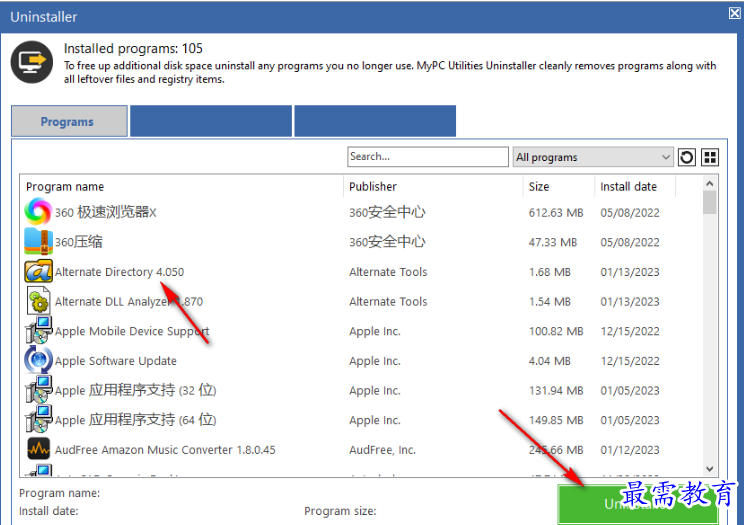Open the All programs filter dropdown

[593, 157]
